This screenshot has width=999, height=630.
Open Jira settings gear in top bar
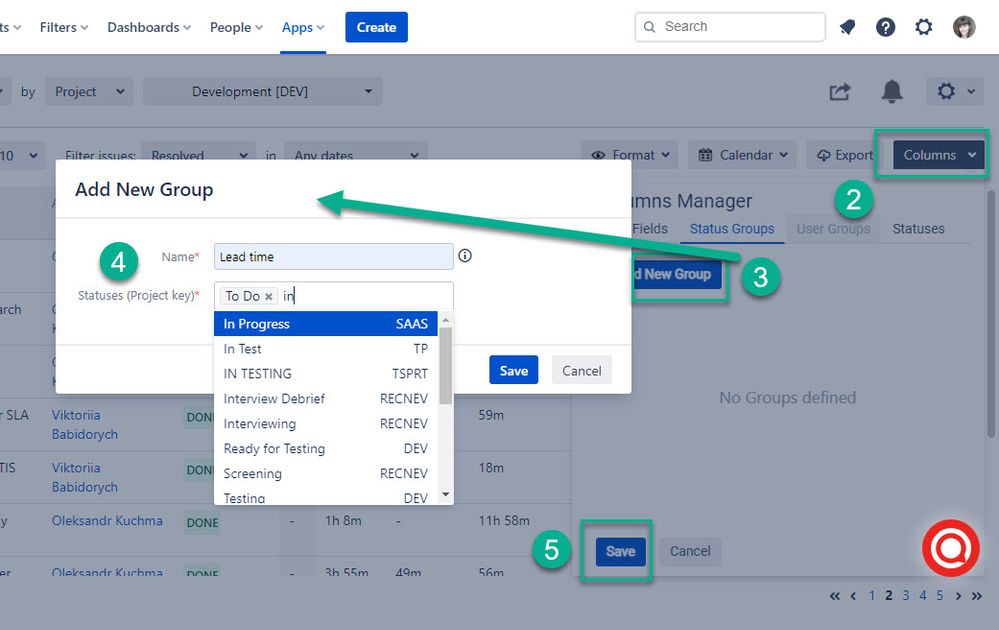click(x=924, y=27)
